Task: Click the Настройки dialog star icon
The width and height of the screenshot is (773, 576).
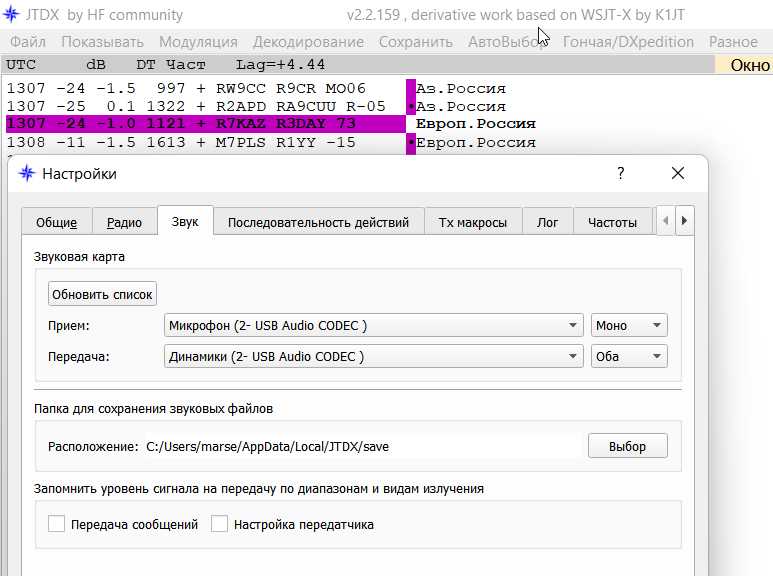Action: pyautogui.click(x=27, y=174)
